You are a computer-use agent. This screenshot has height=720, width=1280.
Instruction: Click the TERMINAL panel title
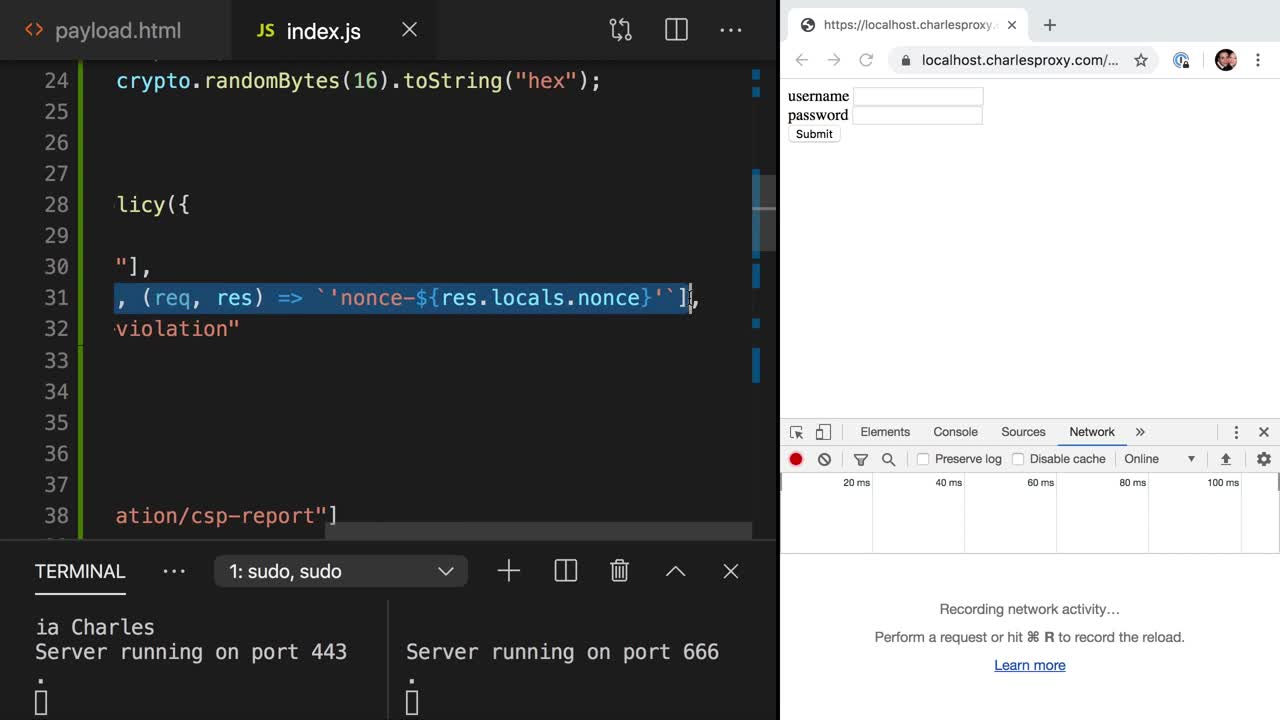coord(80,571)
